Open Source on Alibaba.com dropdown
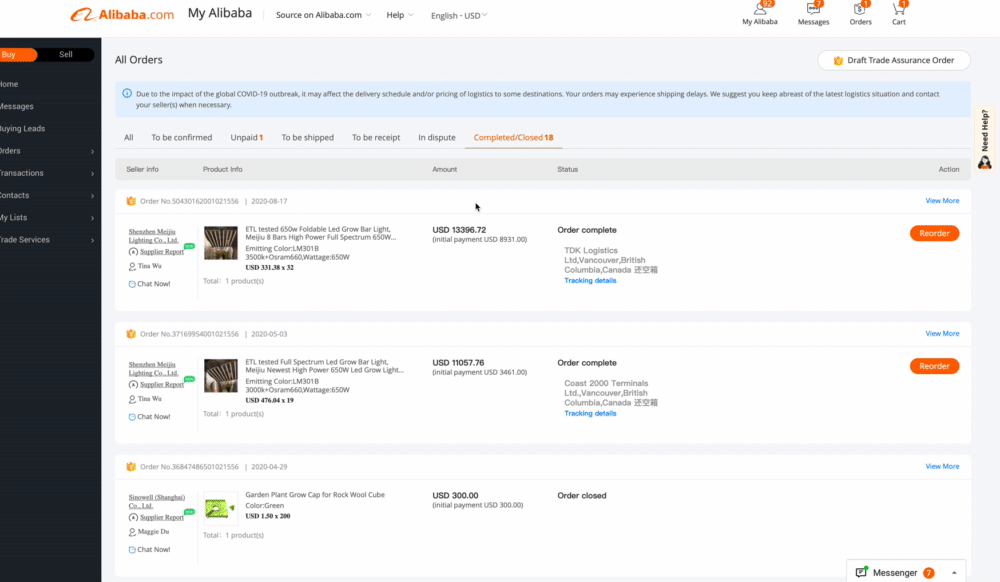The image size is (1000, 582). tap(323, 15)
